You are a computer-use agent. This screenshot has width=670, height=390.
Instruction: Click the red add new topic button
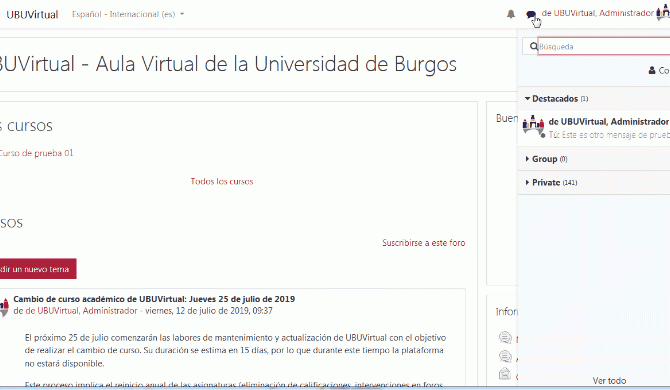pos(38,269)
